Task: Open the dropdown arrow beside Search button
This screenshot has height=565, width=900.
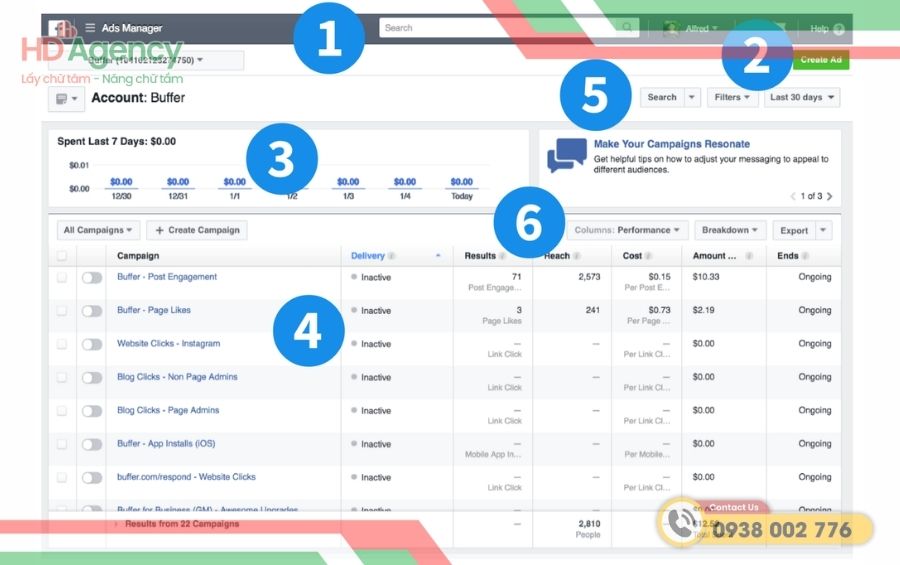Action: coord(692,98)
